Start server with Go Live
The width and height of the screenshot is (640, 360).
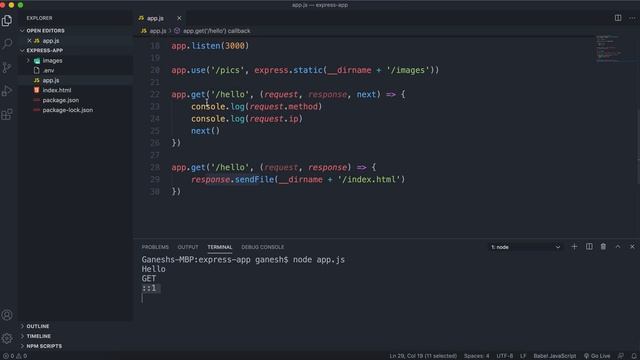point(597,356)
